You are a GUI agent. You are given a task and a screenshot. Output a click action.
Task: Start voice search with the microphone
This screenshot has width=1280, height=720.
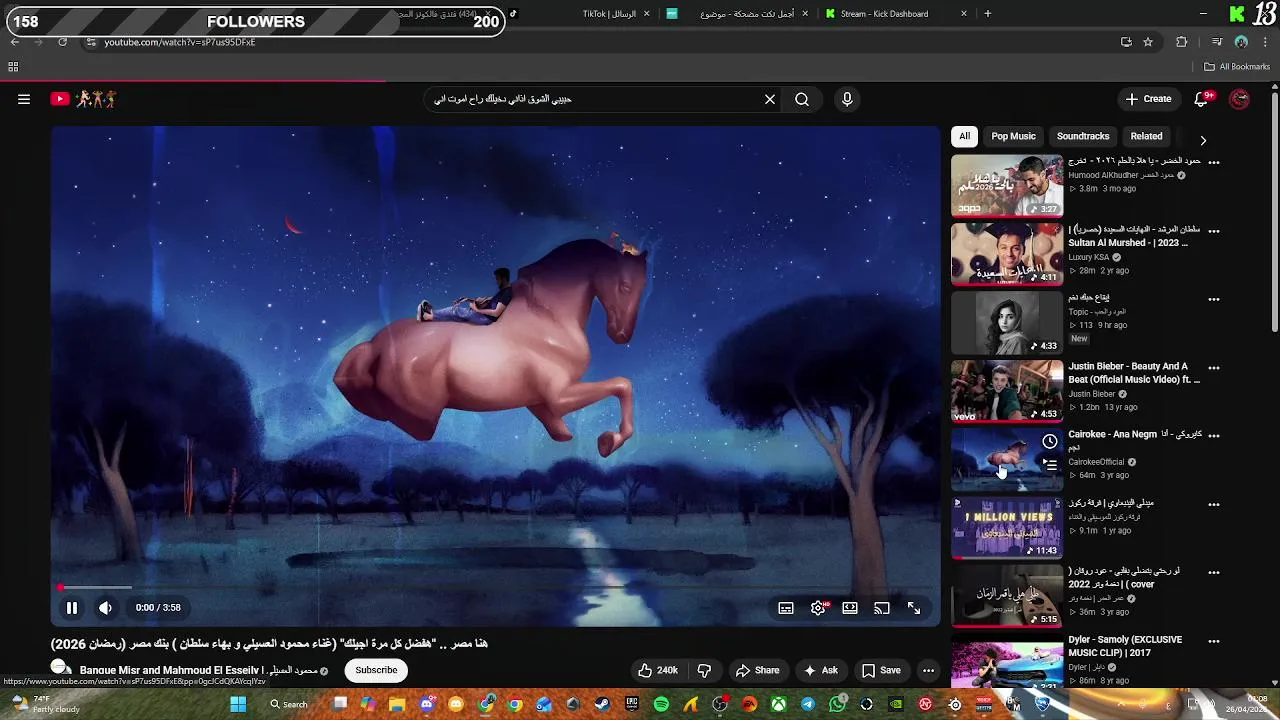[847, 99]
